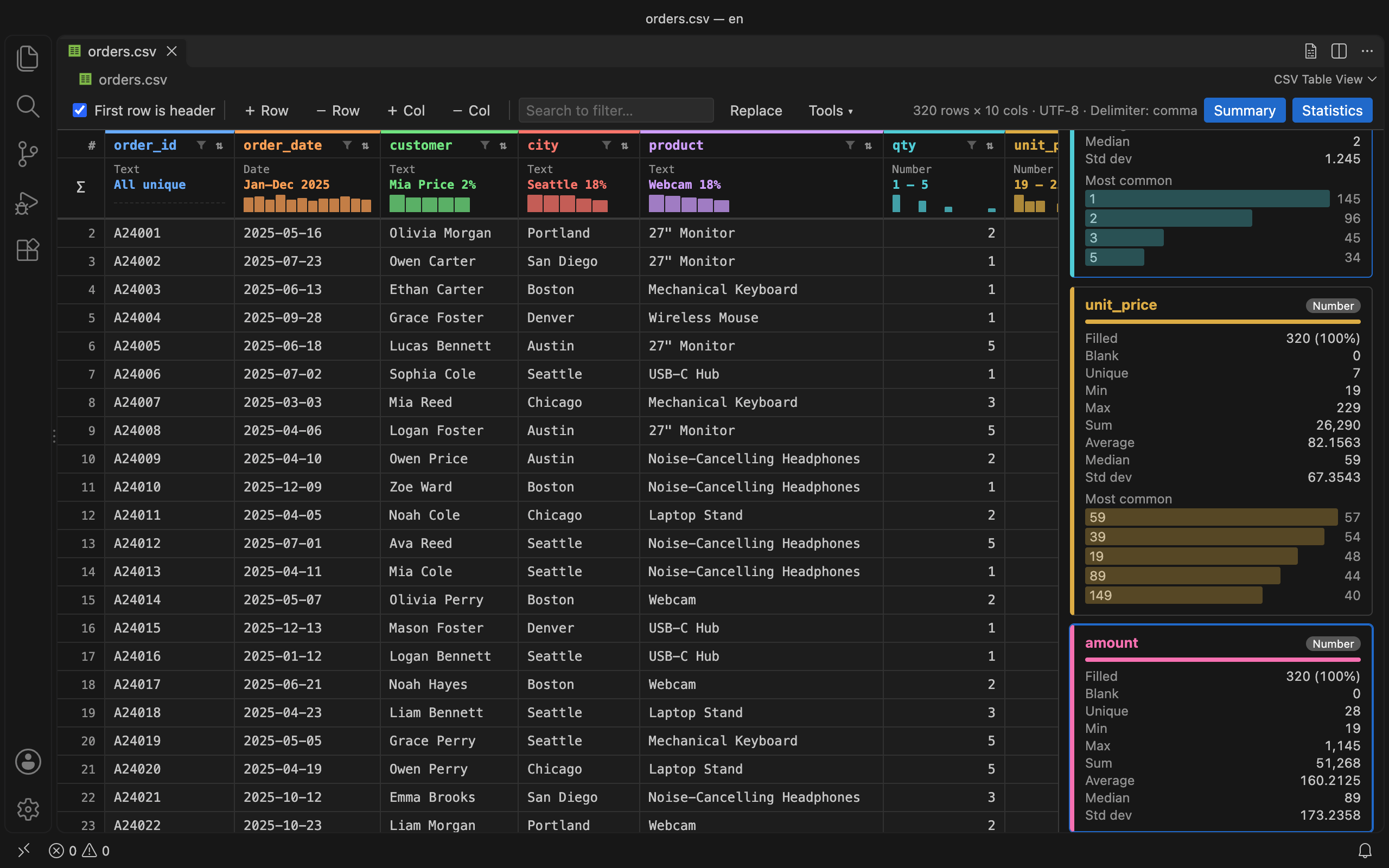1389x868 pixels.
Task: Click the − Col button
Action: (471, 110)
